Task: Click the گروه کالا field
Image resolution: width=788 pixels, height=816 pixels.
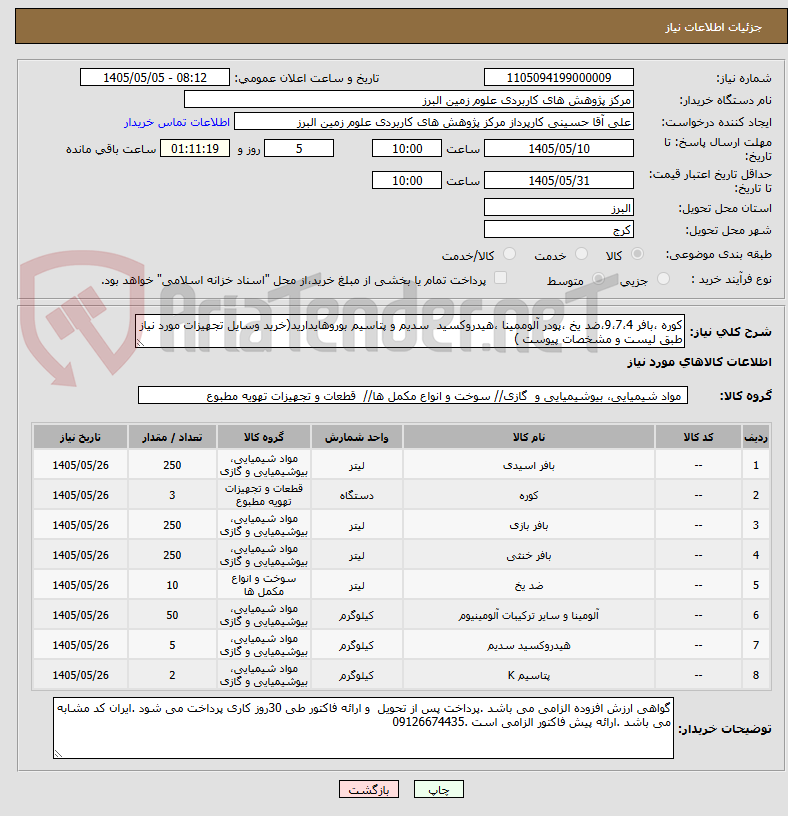Action: (x=413, y=396)
